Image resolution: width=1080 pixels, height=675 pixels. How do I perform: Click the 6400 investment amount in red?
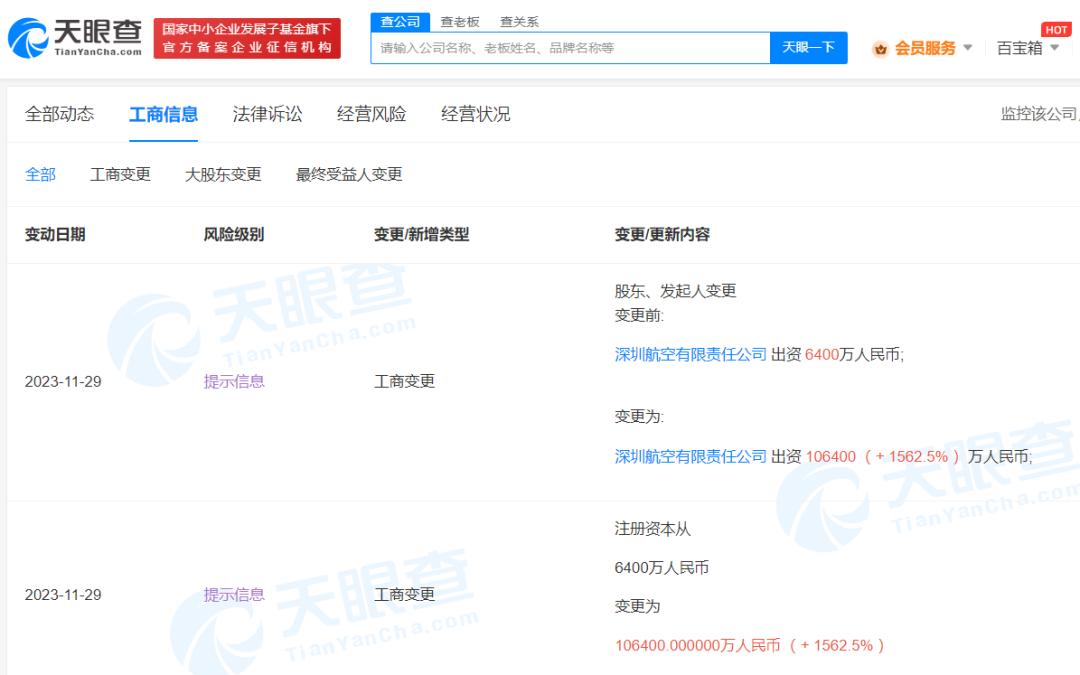tap(822, 355)
